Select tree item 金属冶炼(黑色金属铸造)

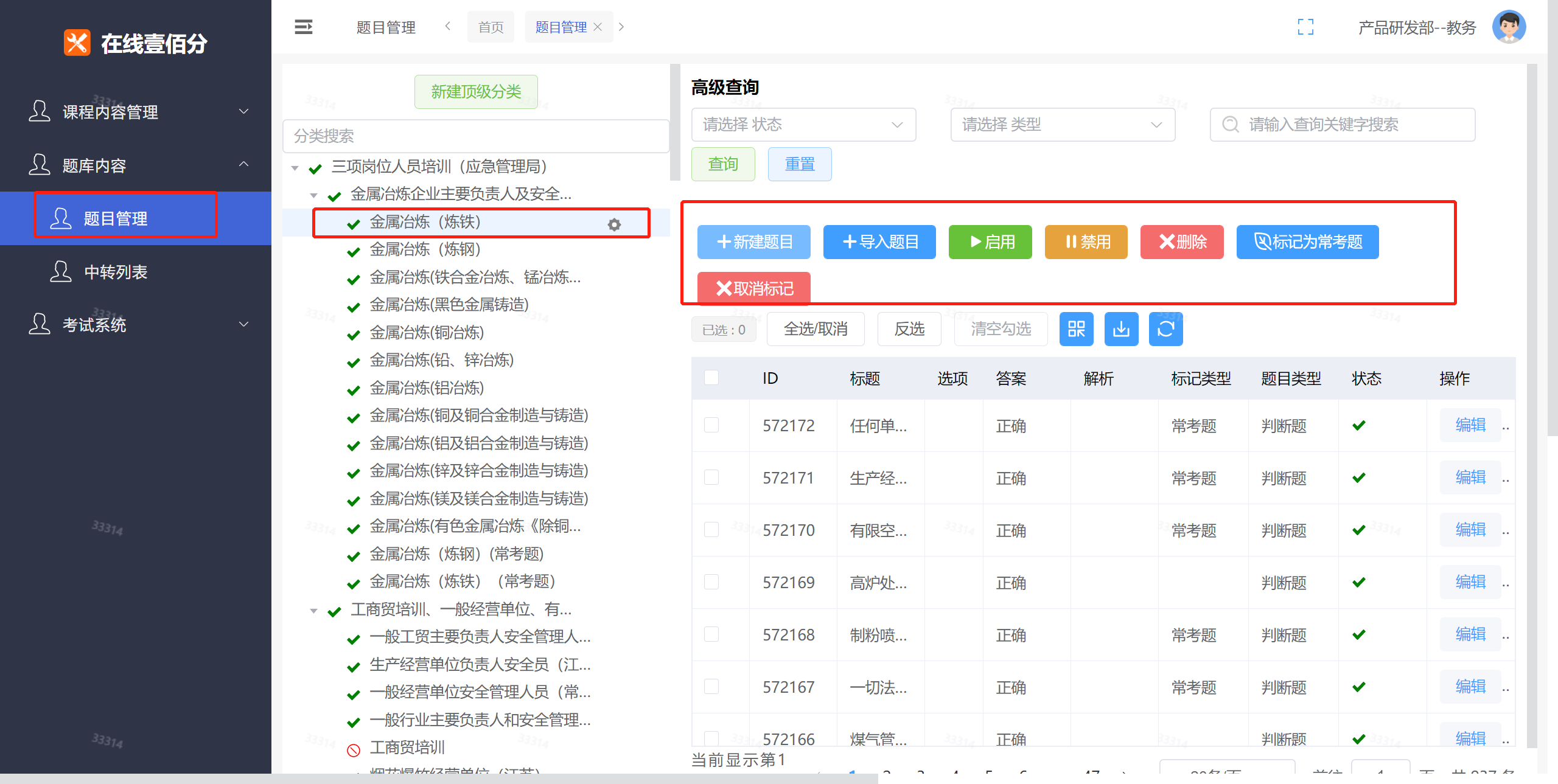tap(449, 304)
